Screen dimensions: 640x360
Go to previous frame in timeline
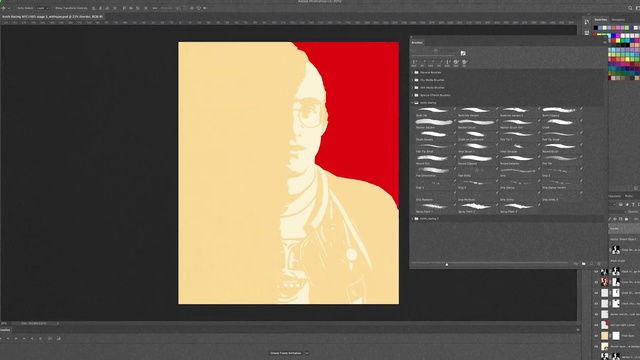(x=8, y=338)
